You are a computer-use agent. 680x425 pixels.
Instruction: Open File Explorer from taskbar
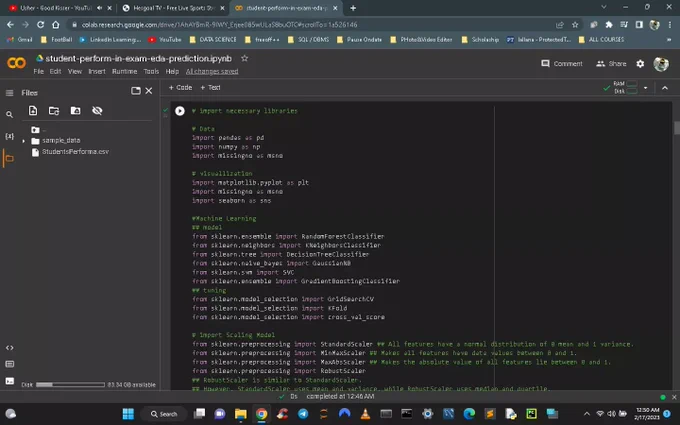(241, 414)
